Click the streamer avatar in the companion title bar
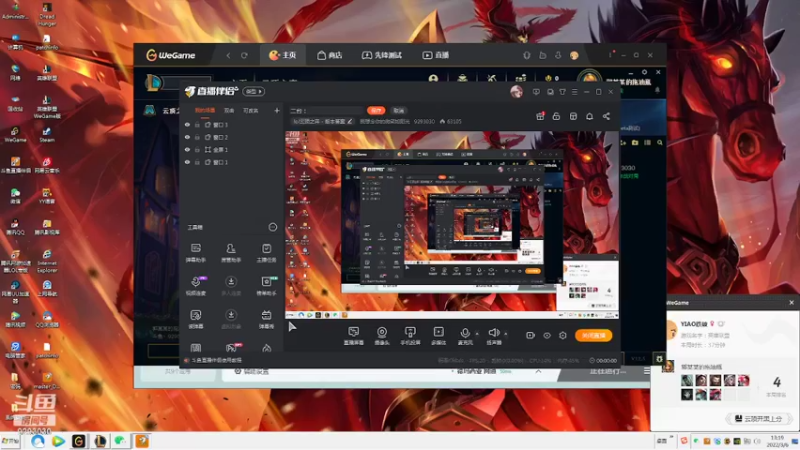Screen dimensions: 800x450 [x=516, y=92]
